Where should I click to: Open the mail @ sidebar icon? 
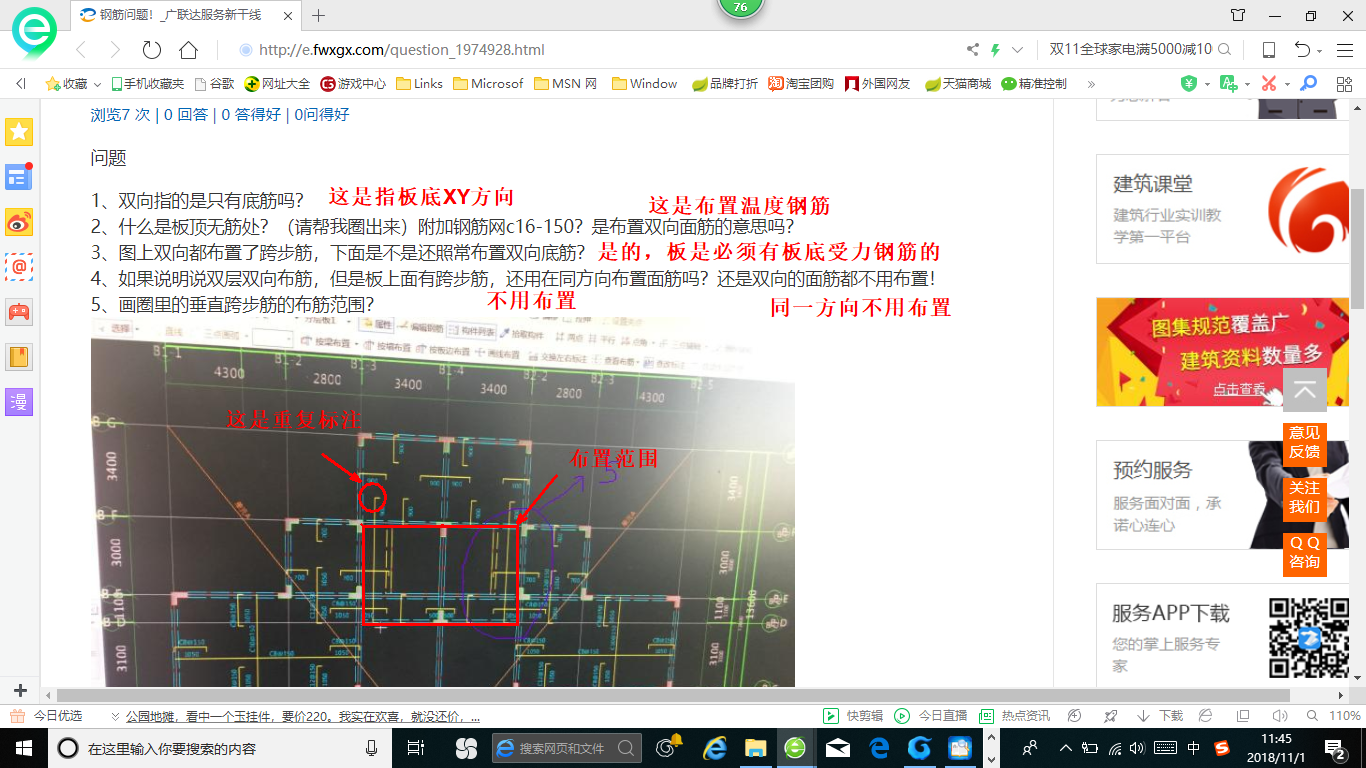(19, 266)
